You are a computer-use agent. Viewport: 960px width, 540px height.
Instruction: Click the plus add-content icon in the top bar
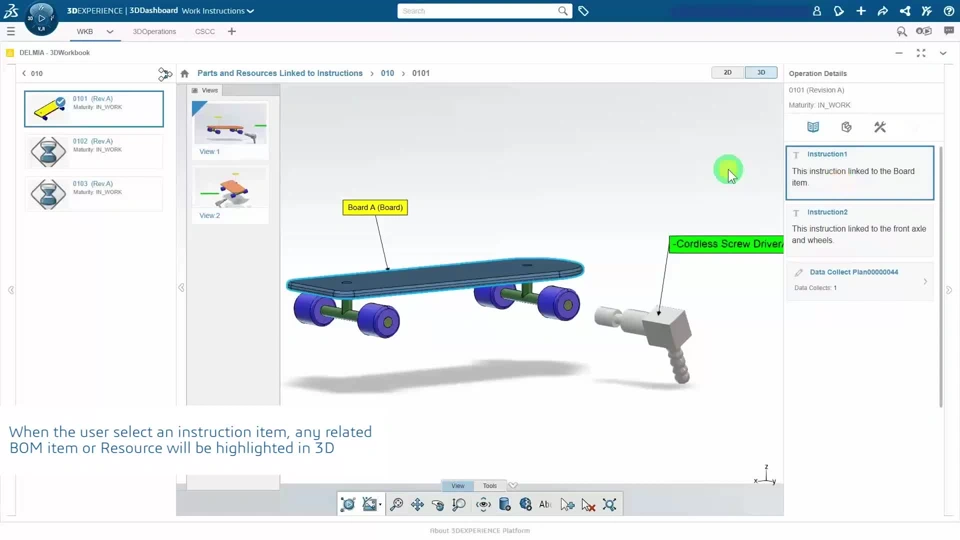(x=861, y=11)
